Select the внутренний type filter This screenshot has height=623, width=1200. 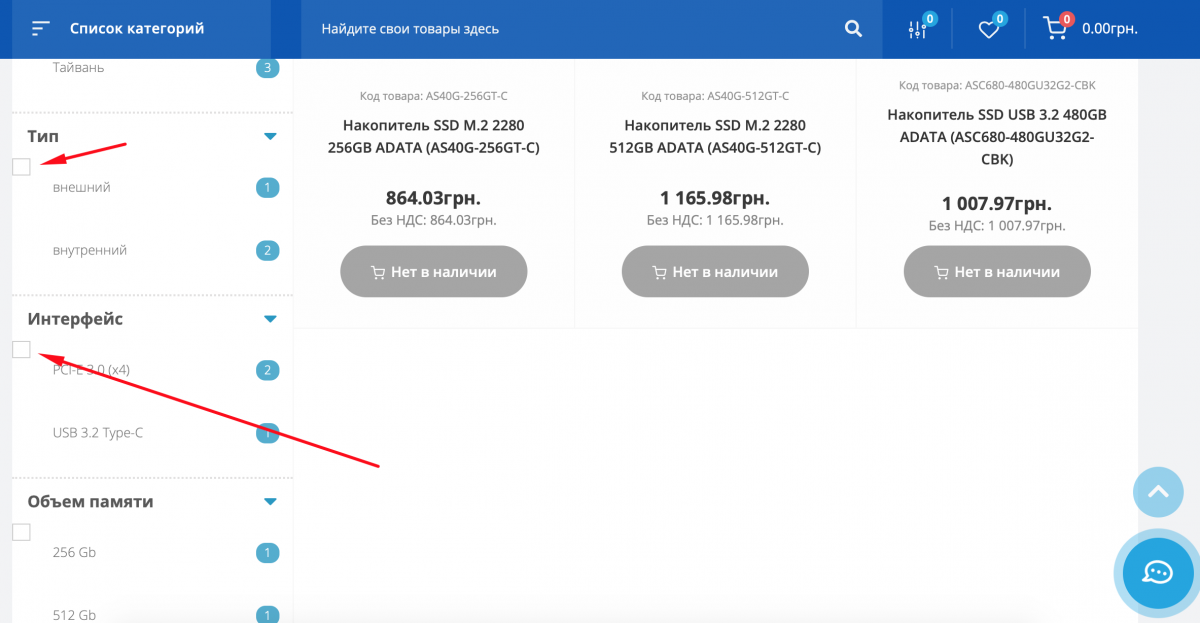click(x=90, y=250)
